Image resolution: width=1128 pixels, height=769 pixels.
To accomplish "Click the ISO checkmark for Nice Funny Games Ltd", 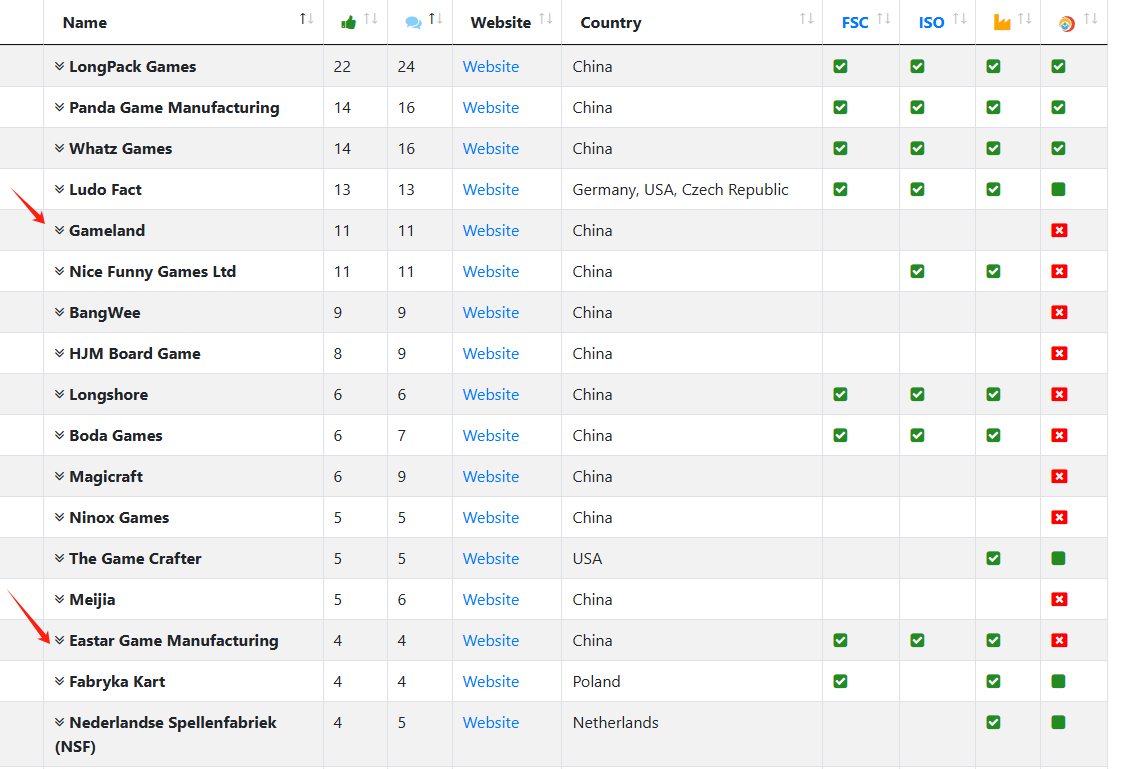I will click(x=917, y=271).
